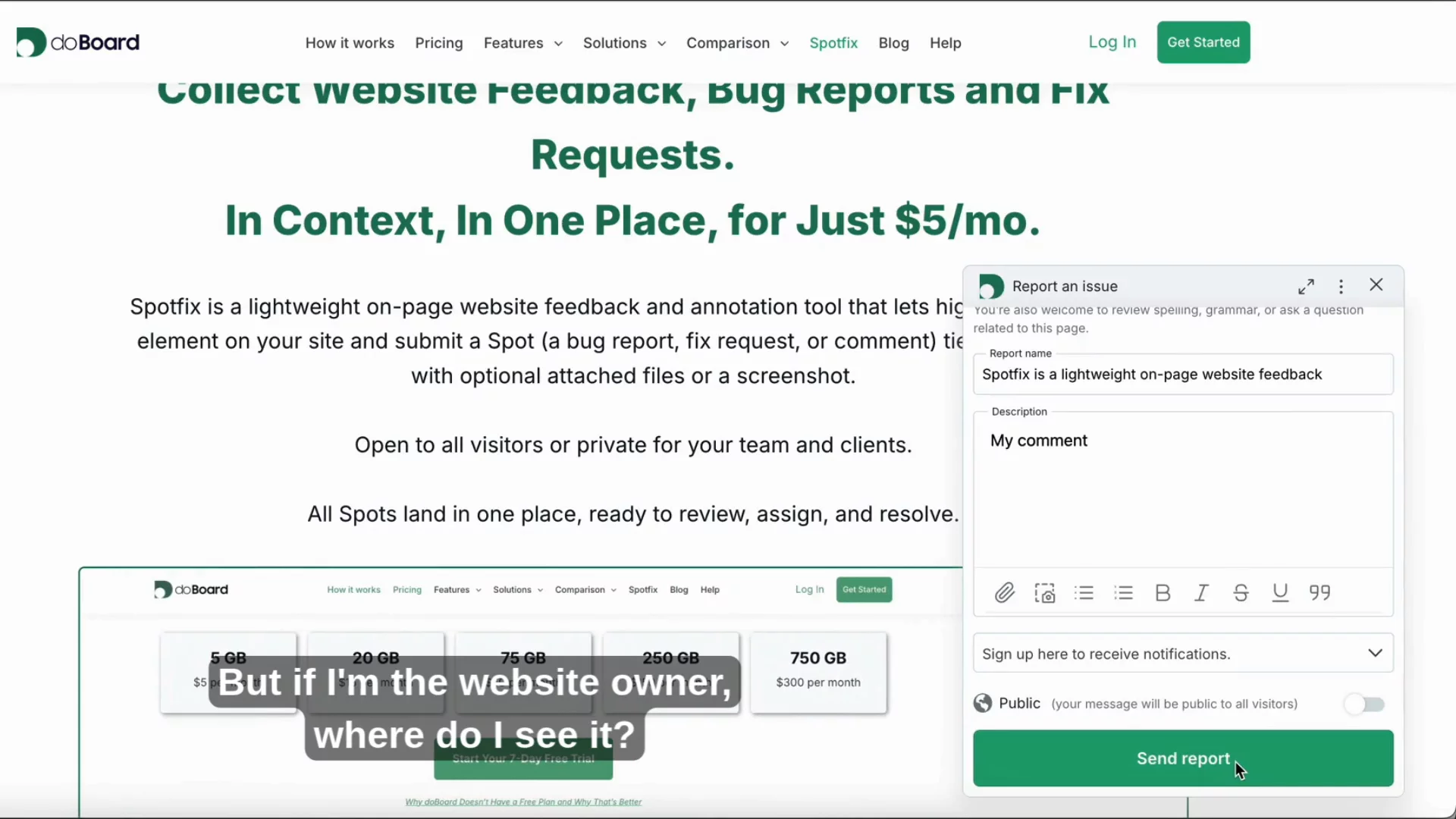Insert a numbered list
This screenshot has width=1456, height=819.
tap(1124, 592)
